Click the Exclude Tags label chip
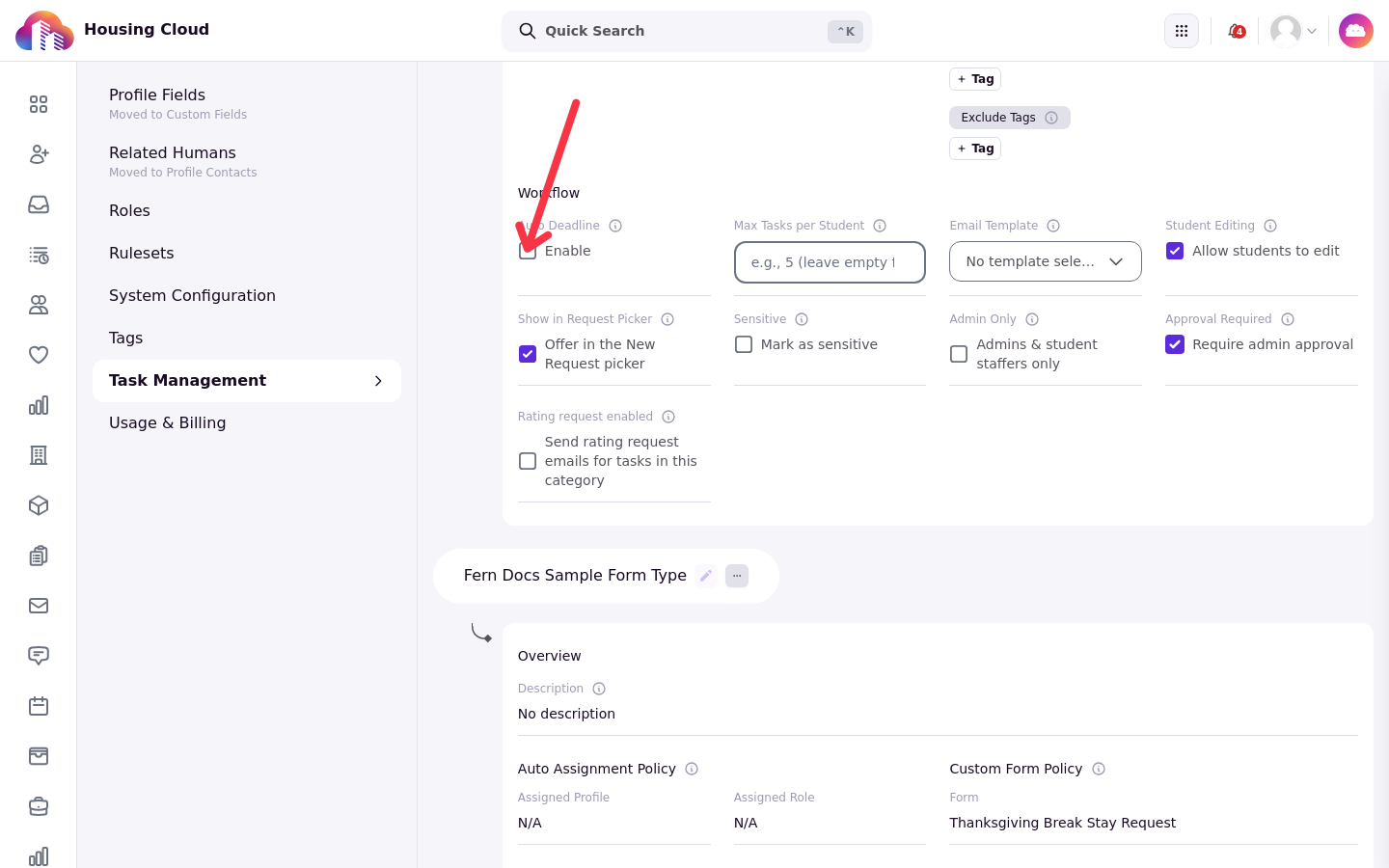 (x=1010, y=118)
